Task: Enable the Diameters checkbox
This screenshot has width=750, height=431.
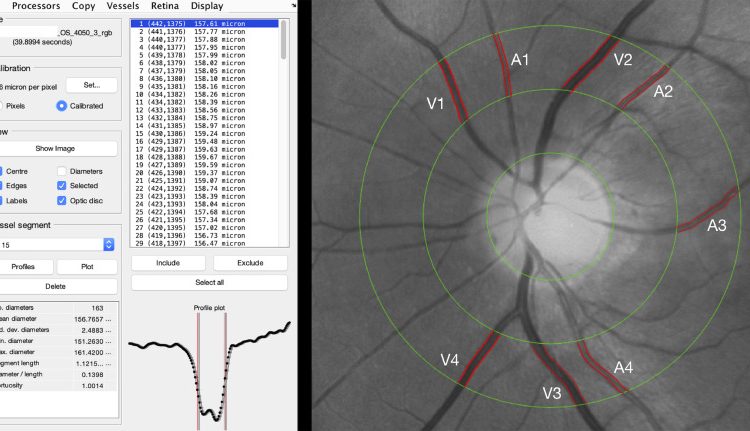Action: point(62,171)
